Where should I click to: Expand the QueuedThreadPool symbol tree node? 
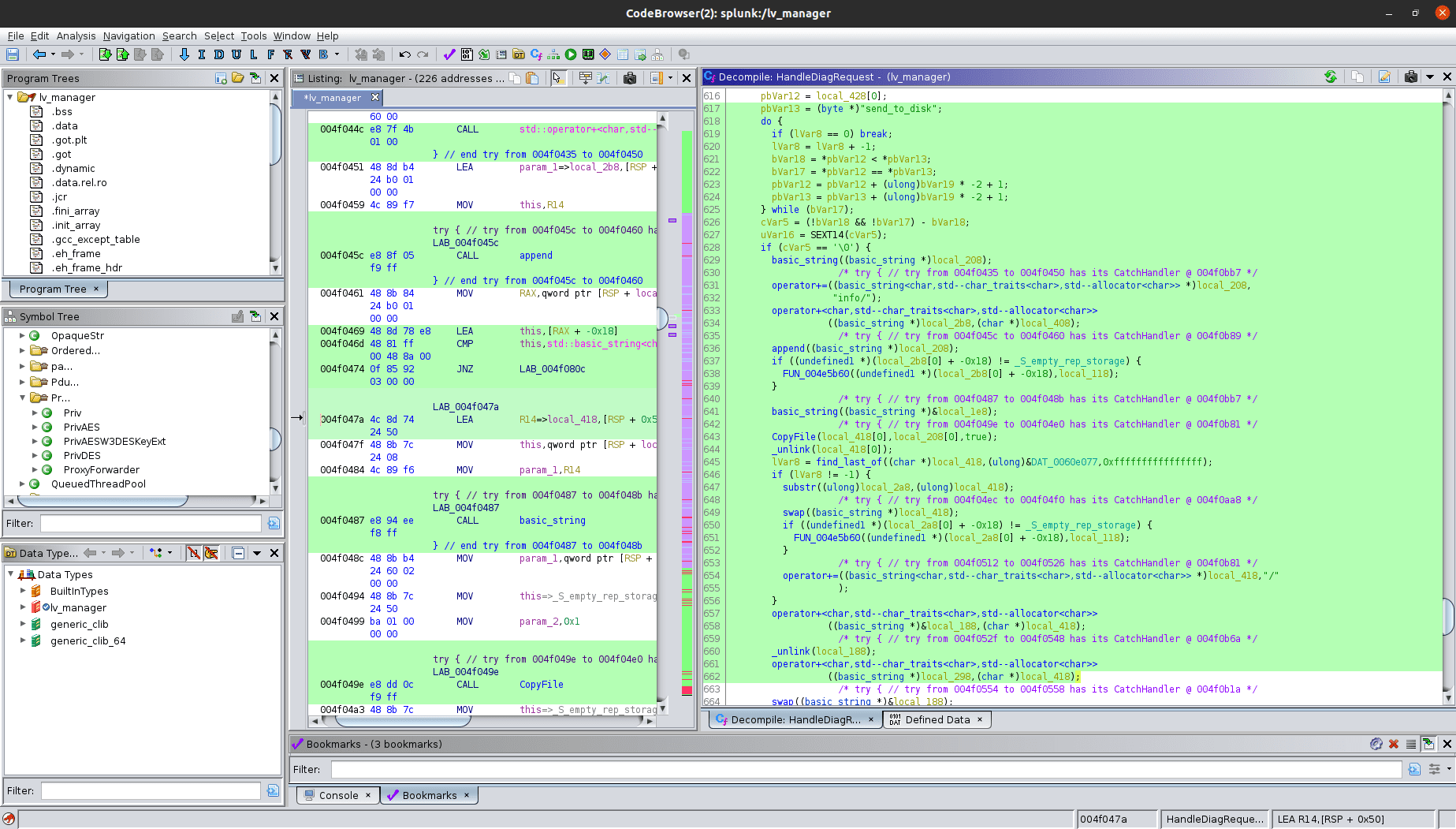[x=22, y=484]
